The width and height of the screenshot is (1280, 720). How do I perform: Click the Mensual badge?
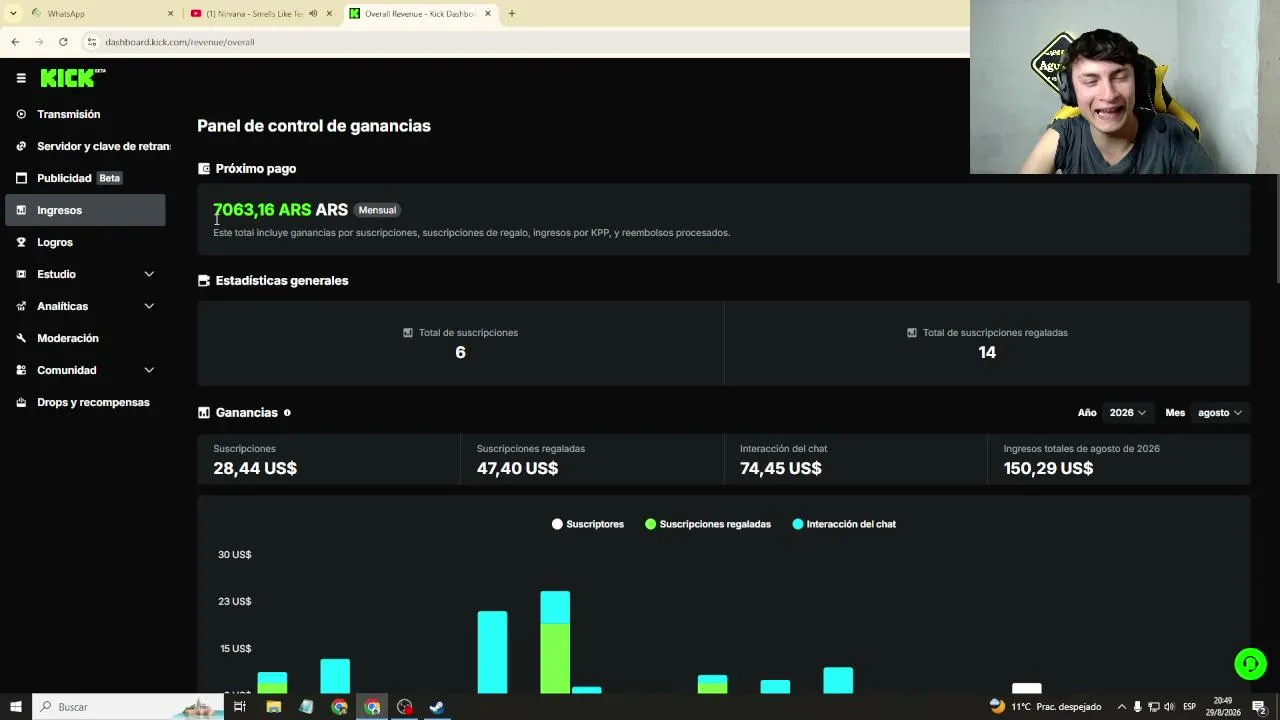(377, 210)
